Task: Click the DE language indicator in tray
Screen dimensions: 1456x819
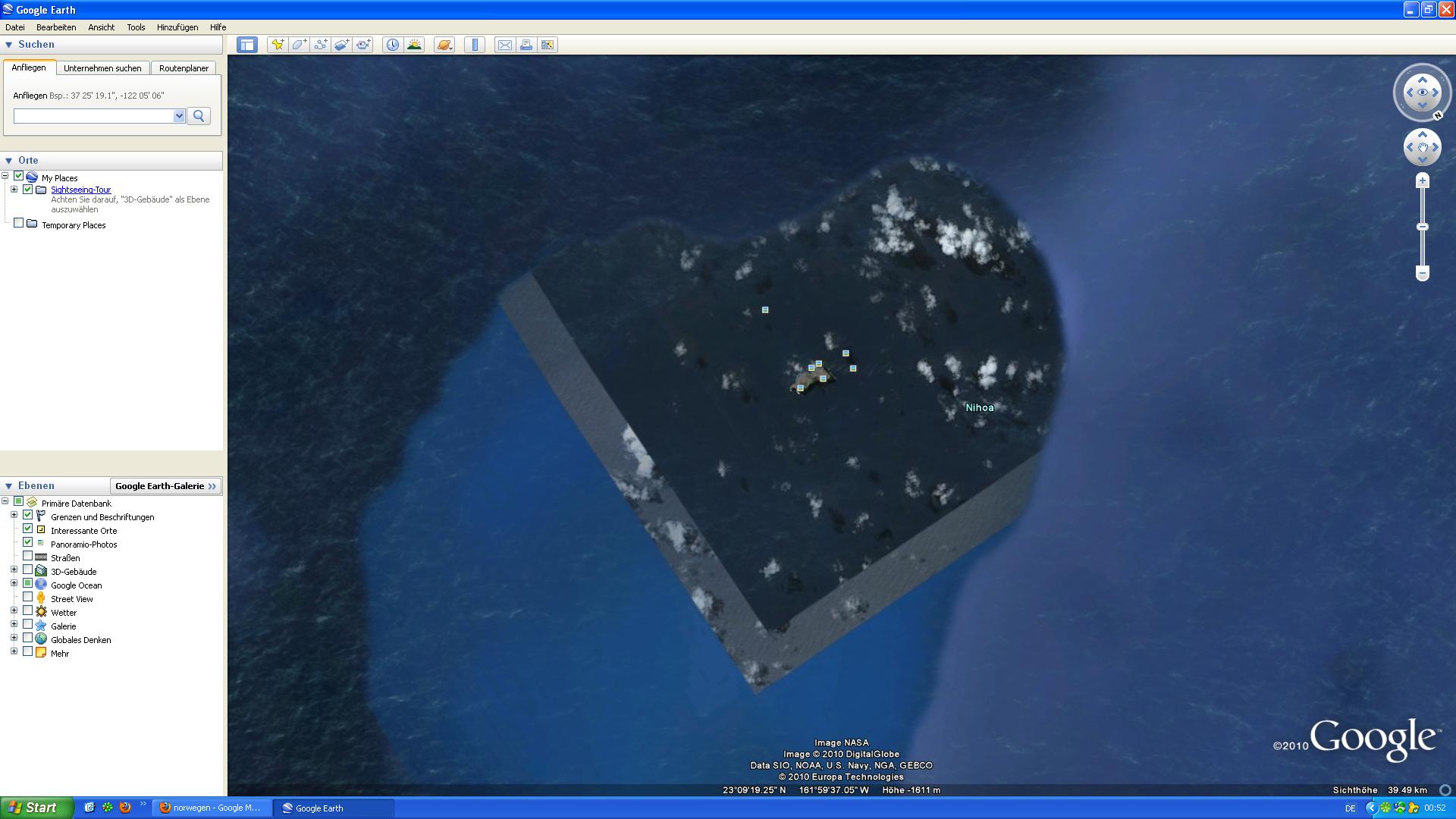Action: 1350,808
